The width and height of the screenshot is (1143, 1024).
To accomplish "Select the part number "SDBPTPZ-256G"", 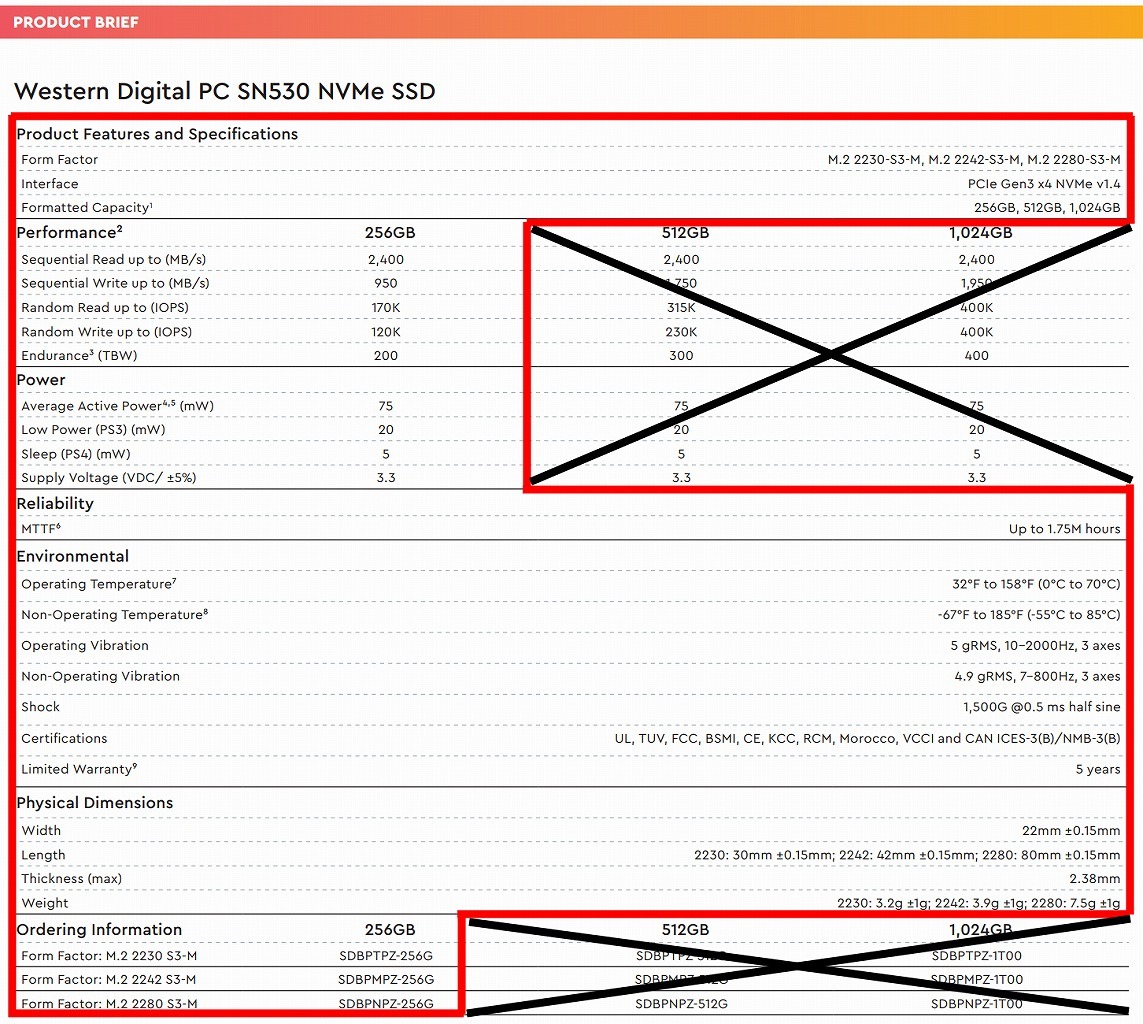I will tap(386, 956).
